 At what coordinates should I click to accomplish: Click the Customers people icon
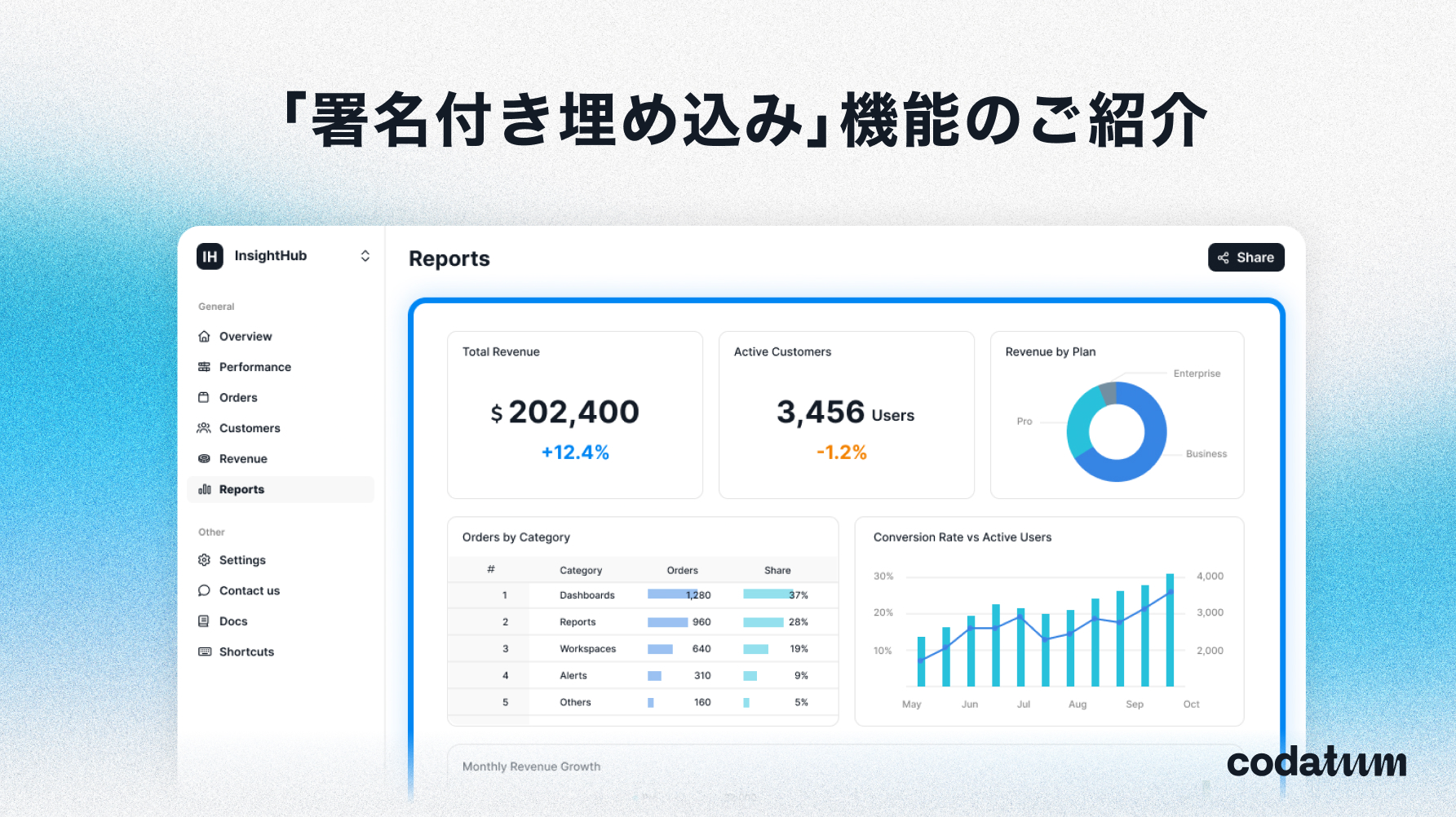click(204, 428)
